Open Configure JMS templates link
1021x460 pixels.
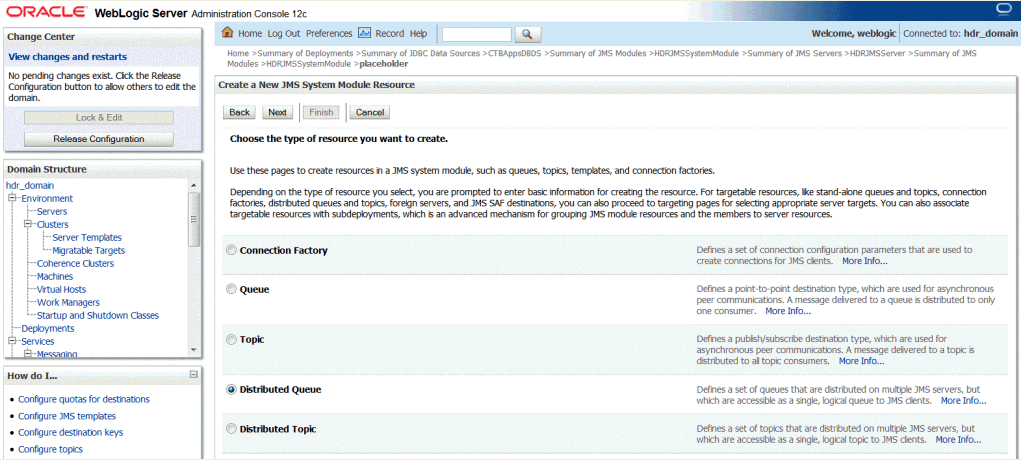[67, 416]
